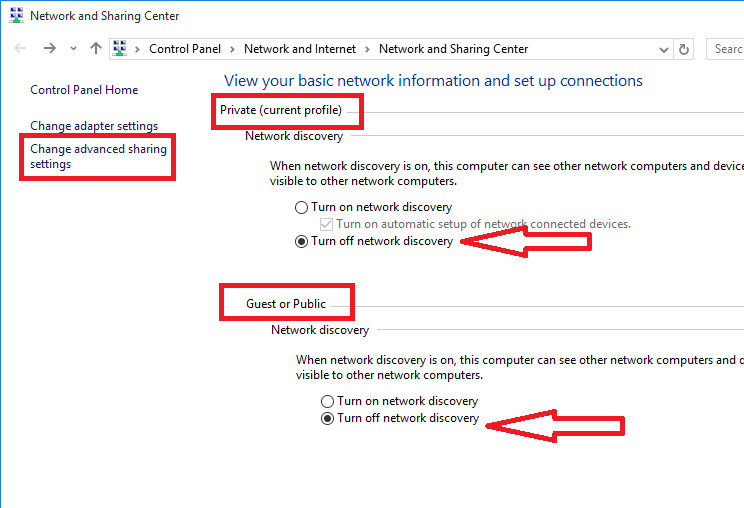The width and height of the screenshot is (744, 508).
Task: Click the Network and Sharing Center title icon
Action: pos(16,15)
